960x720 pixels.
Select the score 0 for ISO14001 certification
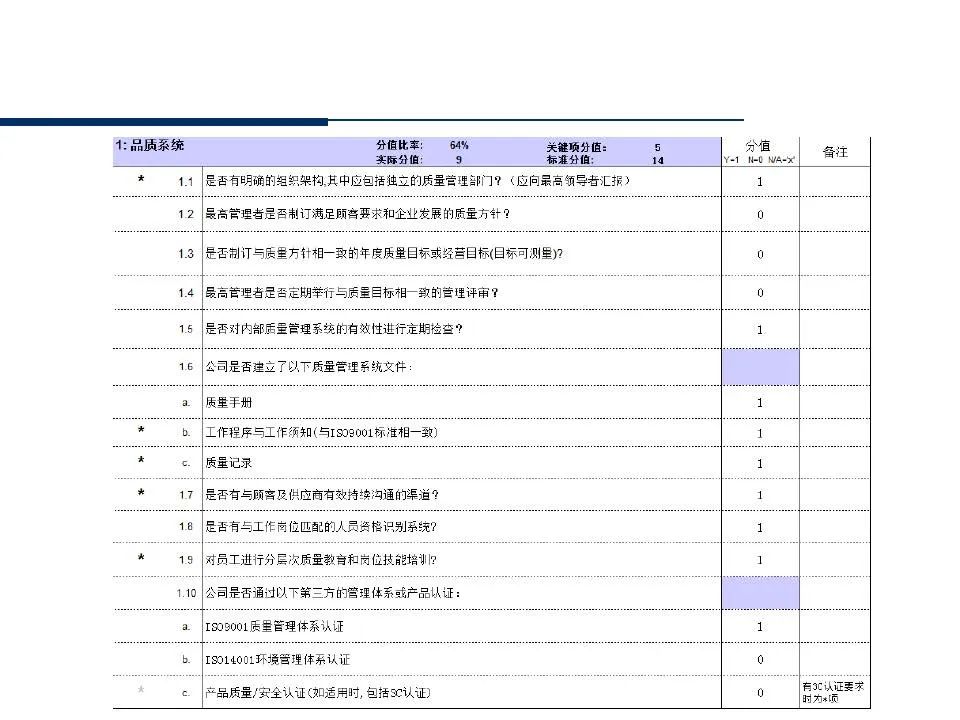click(x=760, y=660)
